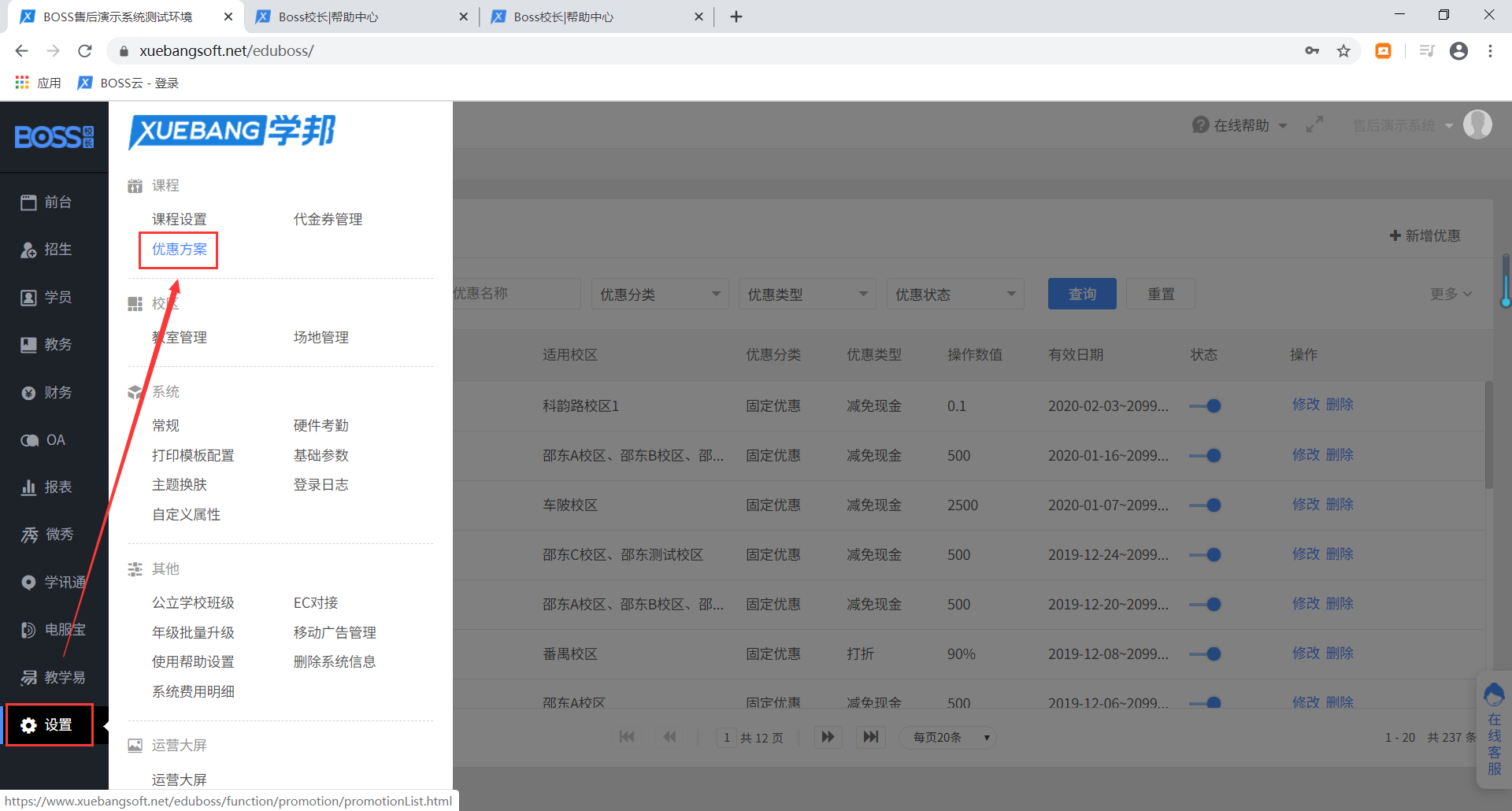Toggle status for 番禺校区 row
The image size is (1512, 811).
click(1206, 654)
